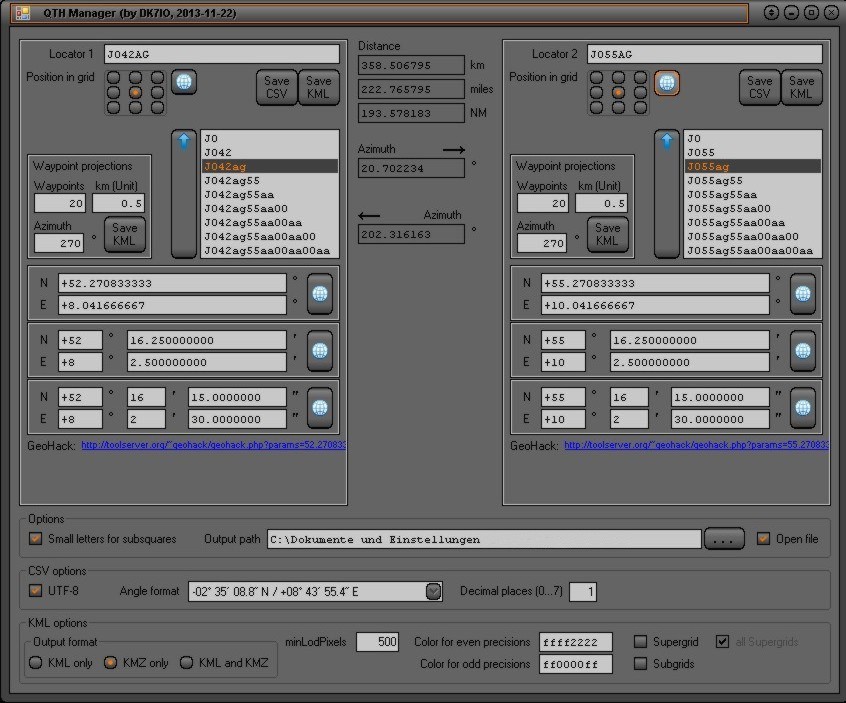This screenshot has width=846, height=703.
Task: Click Save KML button for Locator 2
Action: coord(801,87)
